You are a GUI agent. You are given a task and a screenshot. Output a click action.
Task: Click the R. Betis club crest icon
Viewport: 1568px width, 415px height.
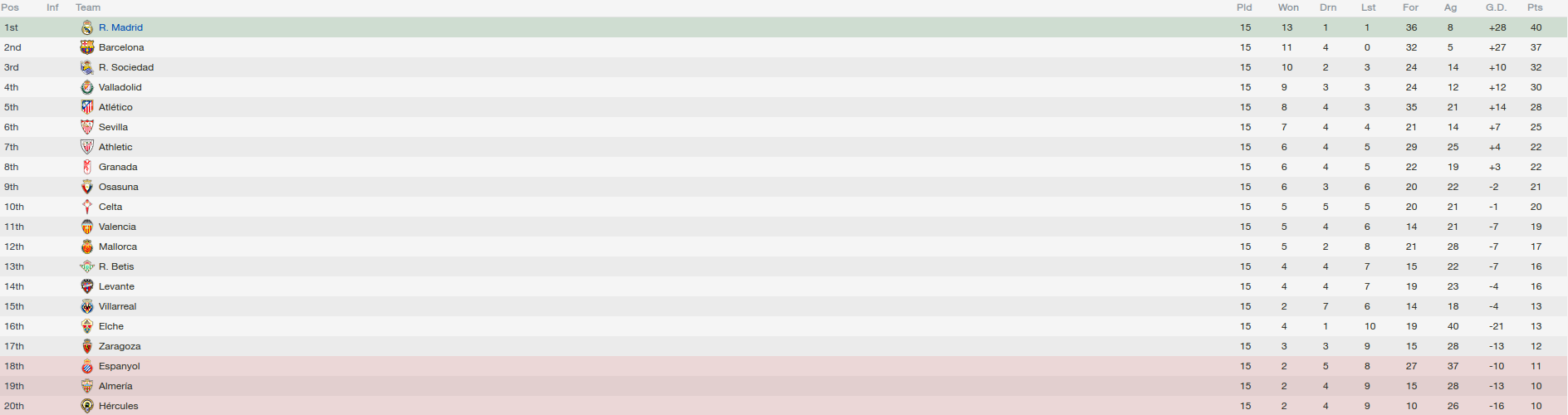click(x=87, y=266)
